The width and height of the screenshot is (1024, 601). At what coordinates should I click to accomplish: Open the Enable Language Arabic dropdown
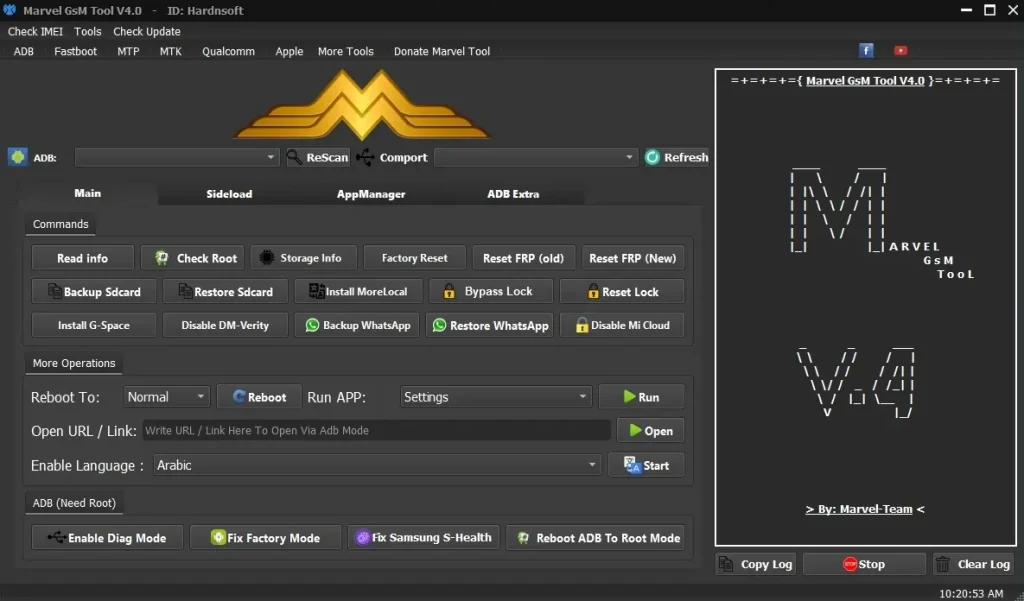pos(377,465)
